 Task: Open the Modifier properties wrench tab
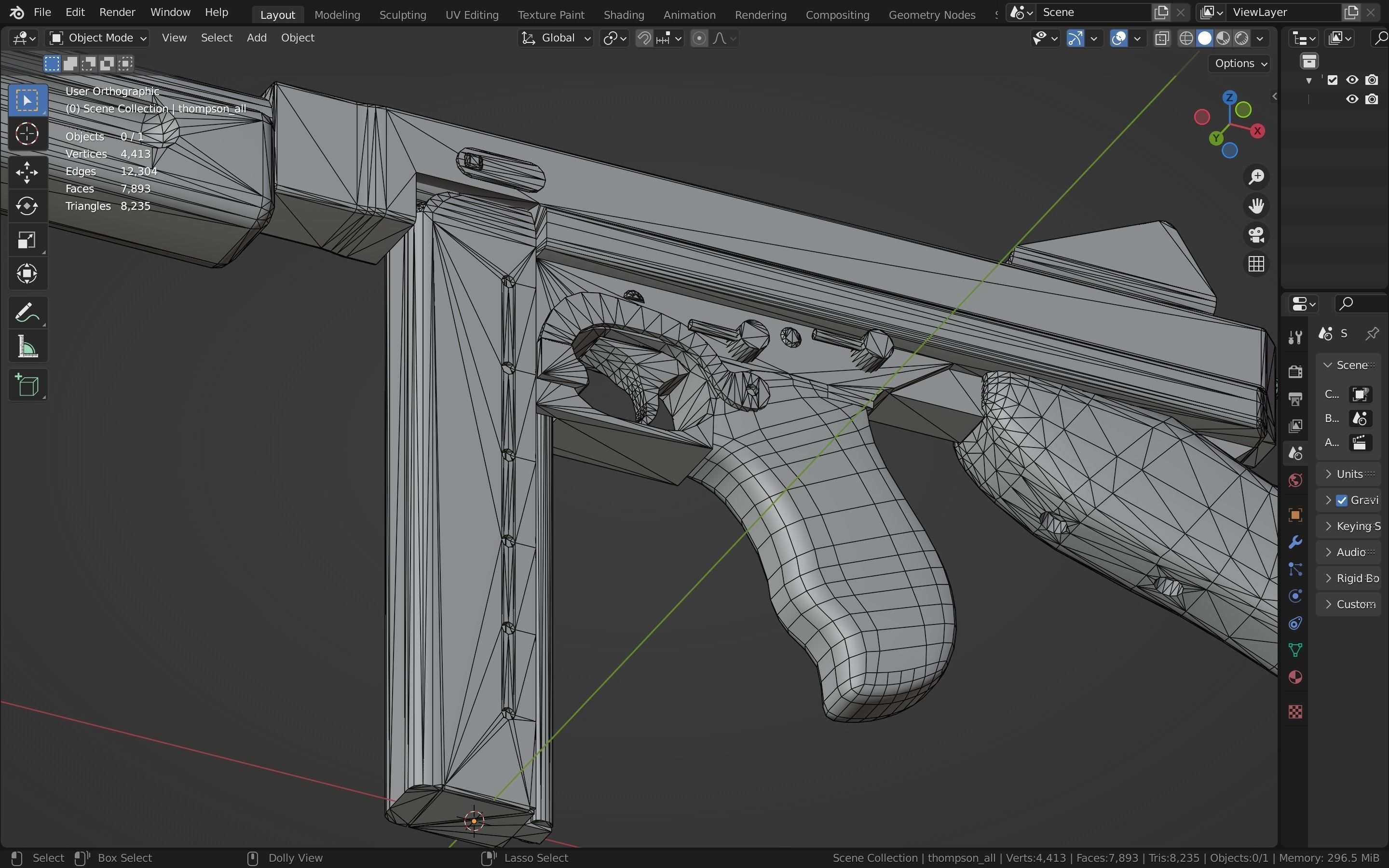tap(1295, 542)
